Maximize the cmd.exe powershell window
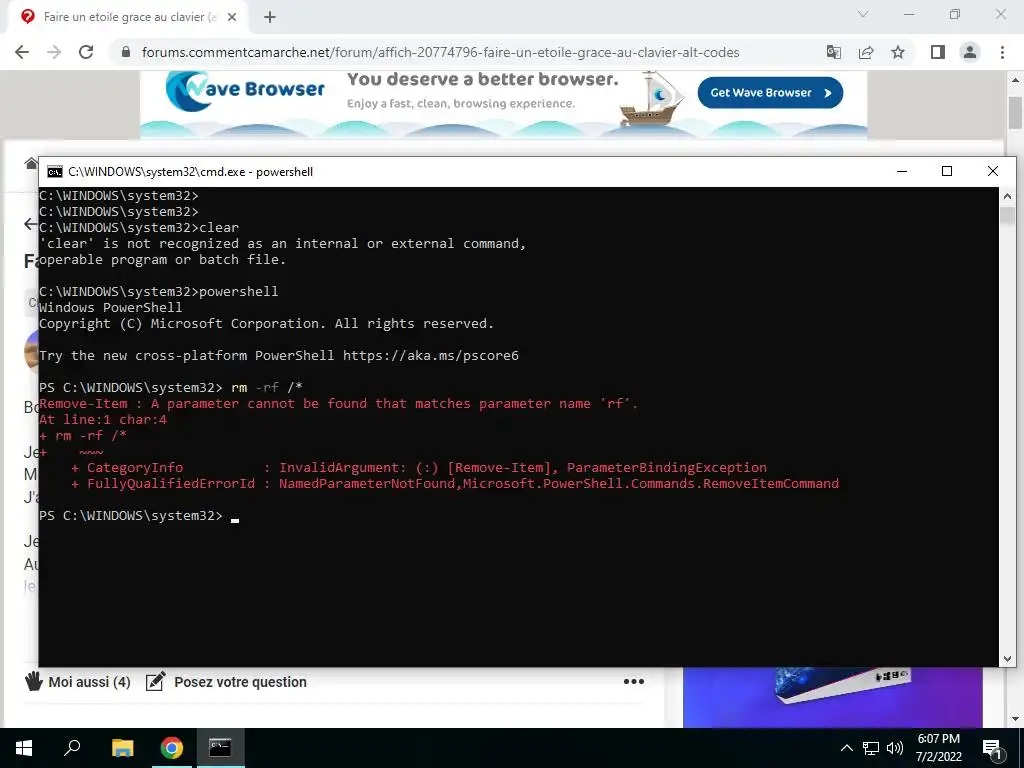 [947, 171]
